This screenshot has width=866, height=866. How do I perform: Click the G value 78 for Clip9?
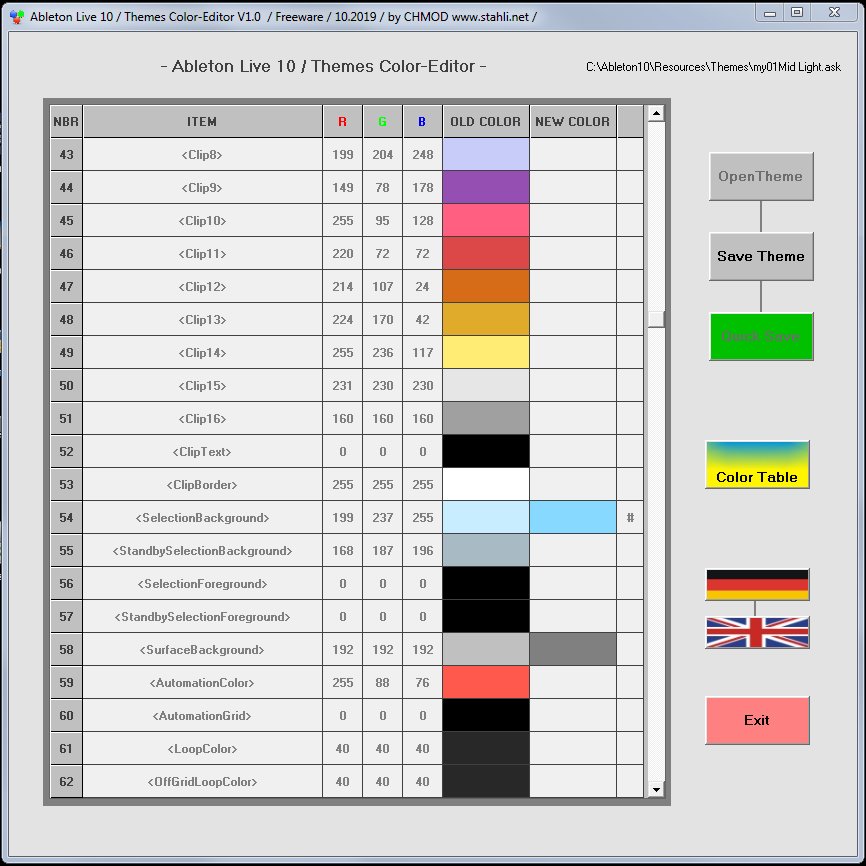click(382, 187)
